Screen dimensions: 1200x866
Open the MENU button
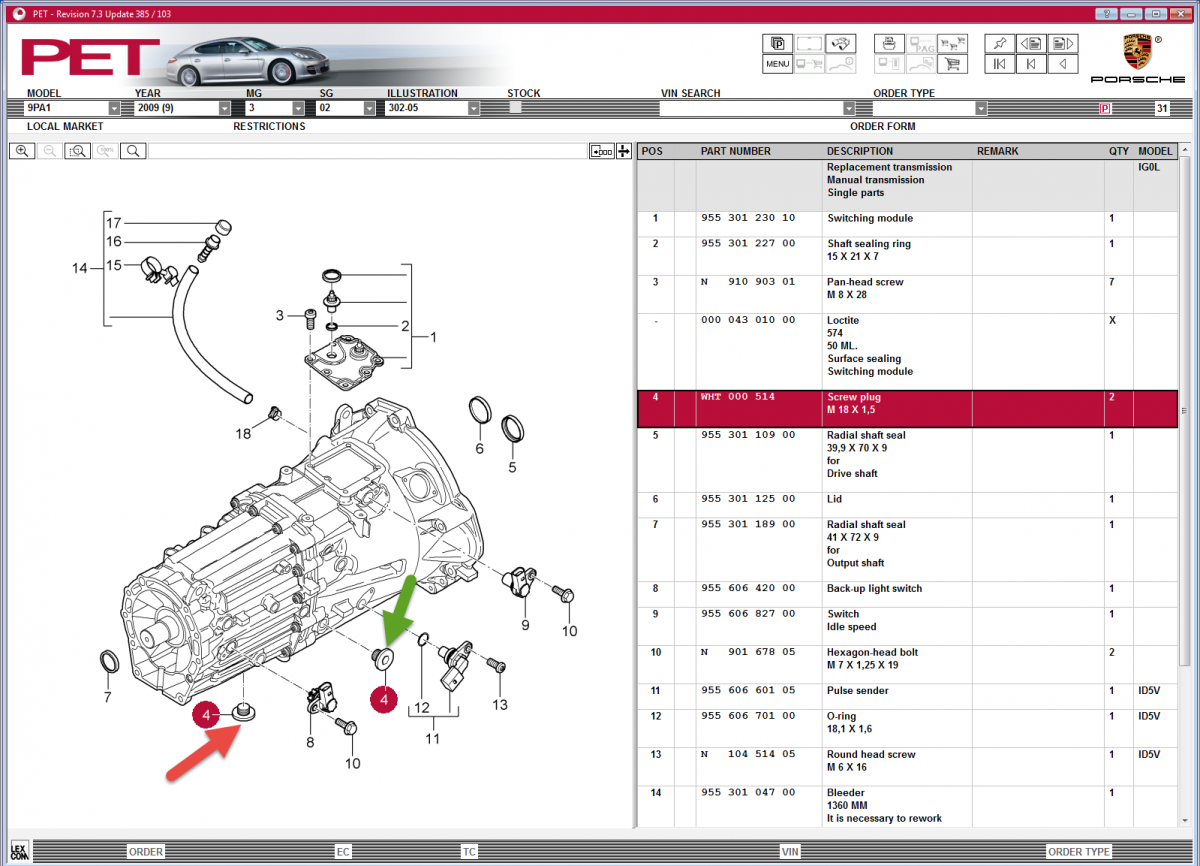tap(777, 64)
